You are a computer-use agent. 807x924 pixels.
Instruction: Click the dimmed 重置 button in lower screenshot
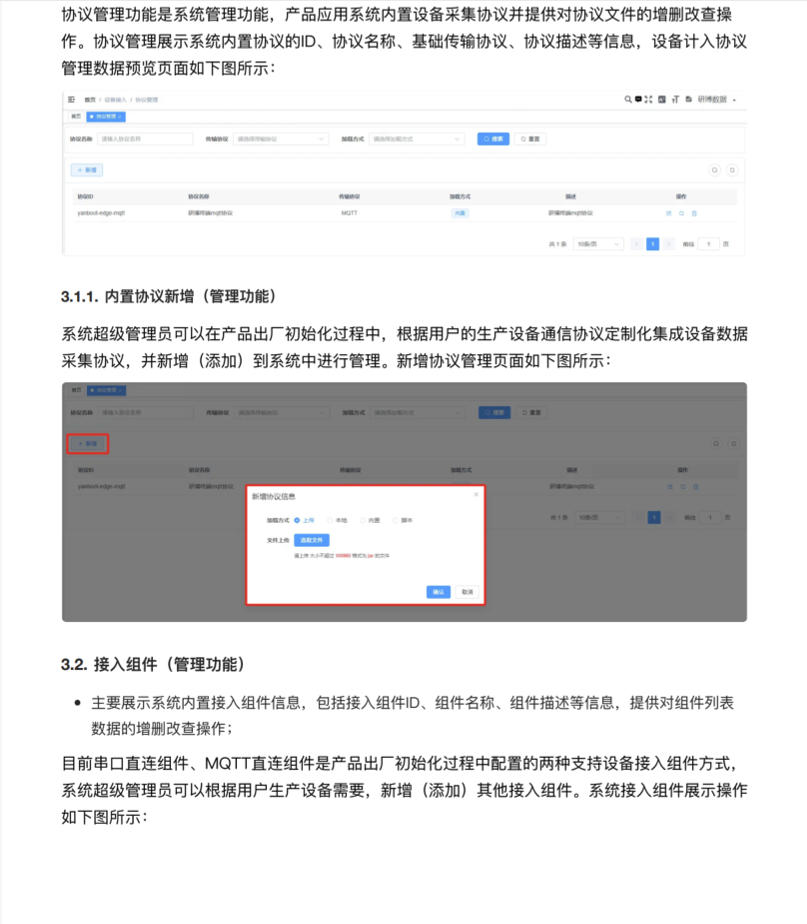[532, 412]
